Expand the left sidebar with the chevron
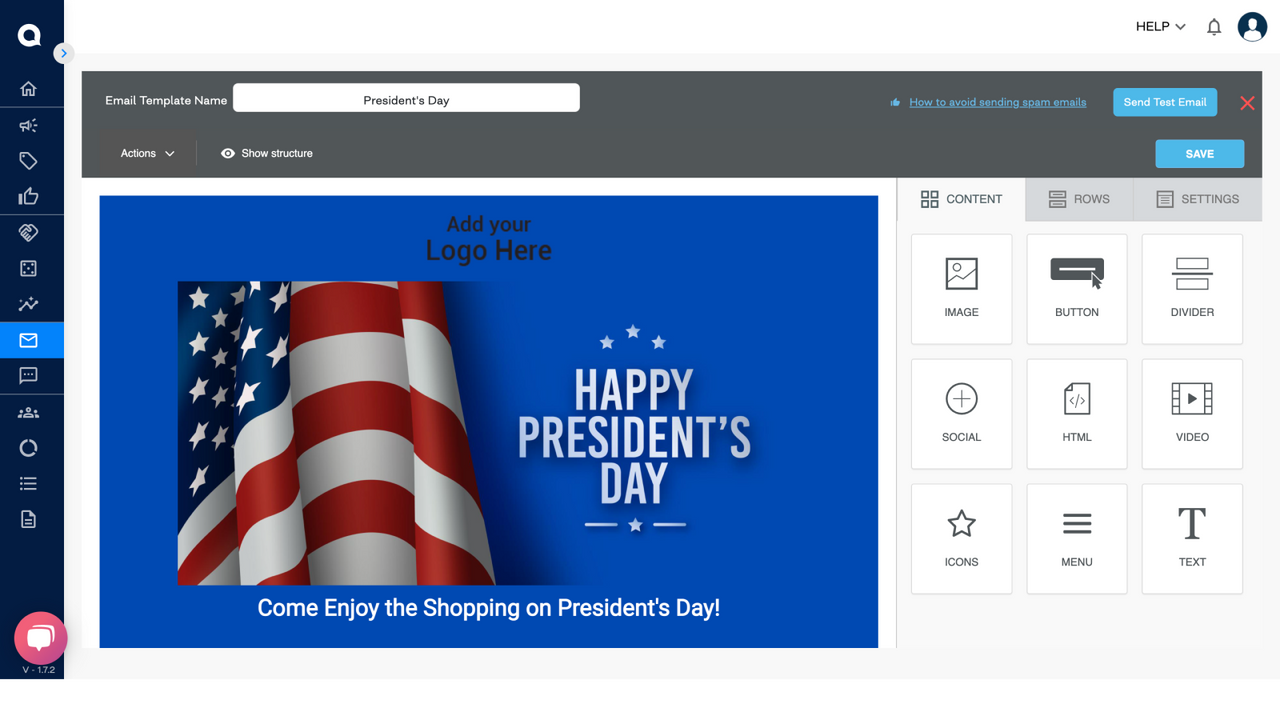 pyautogui.click(x=64, y=53)
